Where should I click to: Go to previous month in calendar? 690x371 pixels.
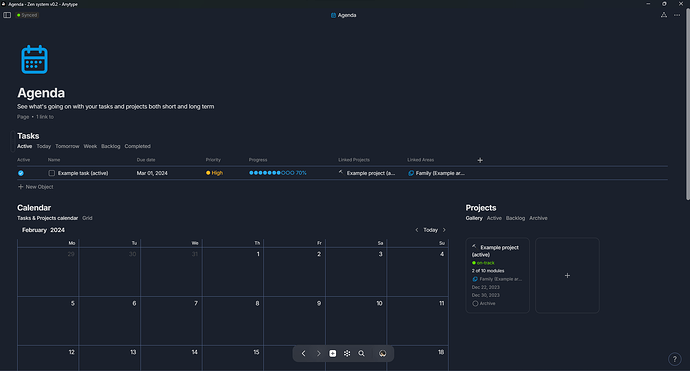pyautogui.click(x=417, y=230)
